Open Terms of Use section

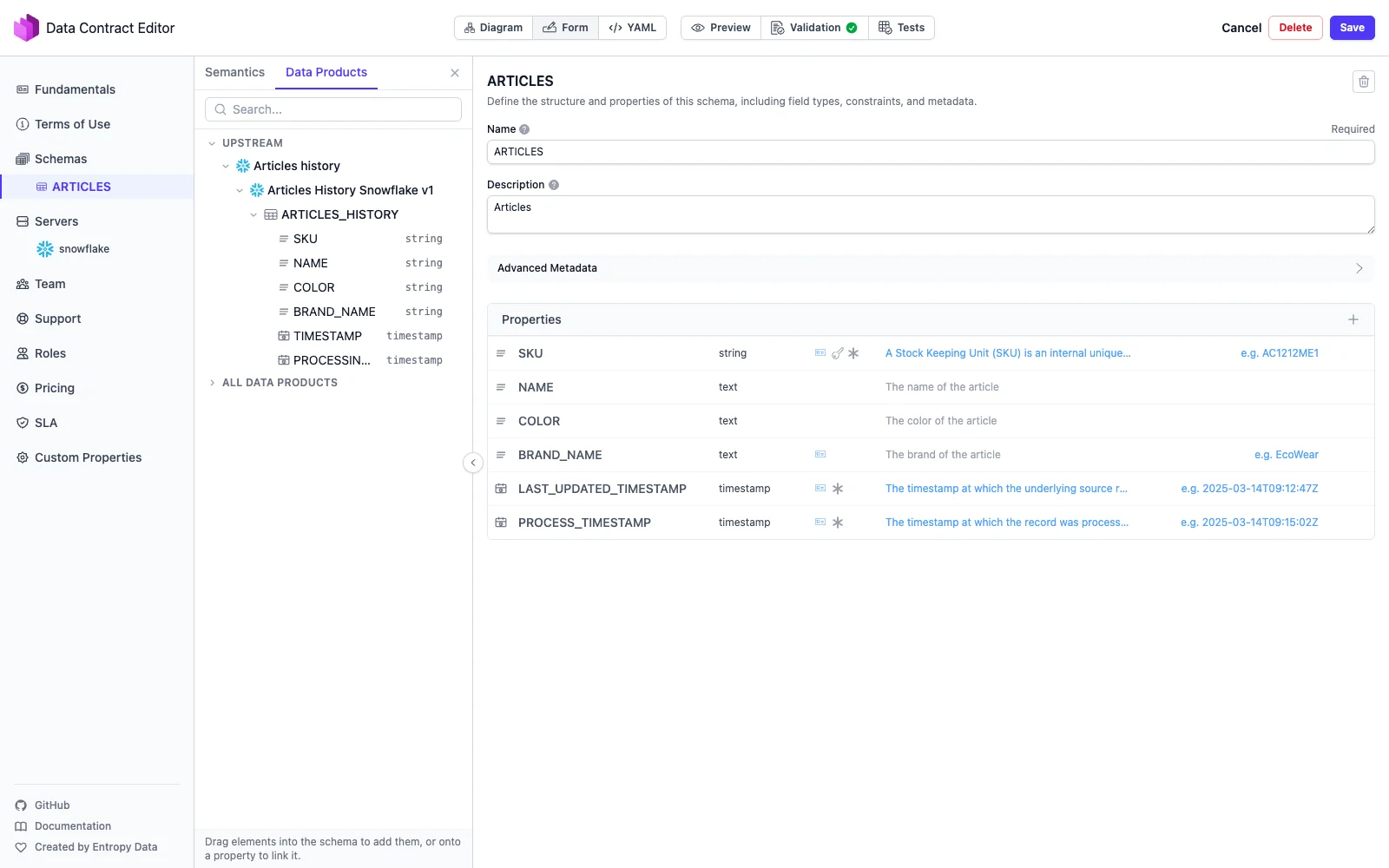(72, 124)
